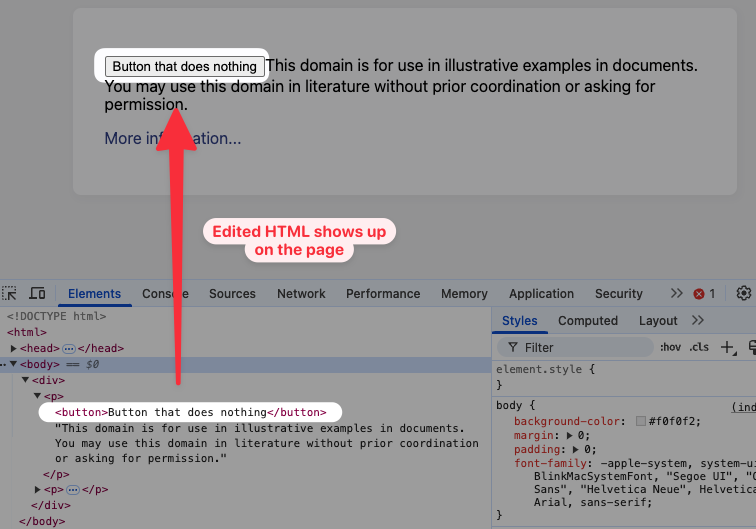
Task: Show more DevTools tabs chevron
Action: pyautogui.click(x=676, y=293)
